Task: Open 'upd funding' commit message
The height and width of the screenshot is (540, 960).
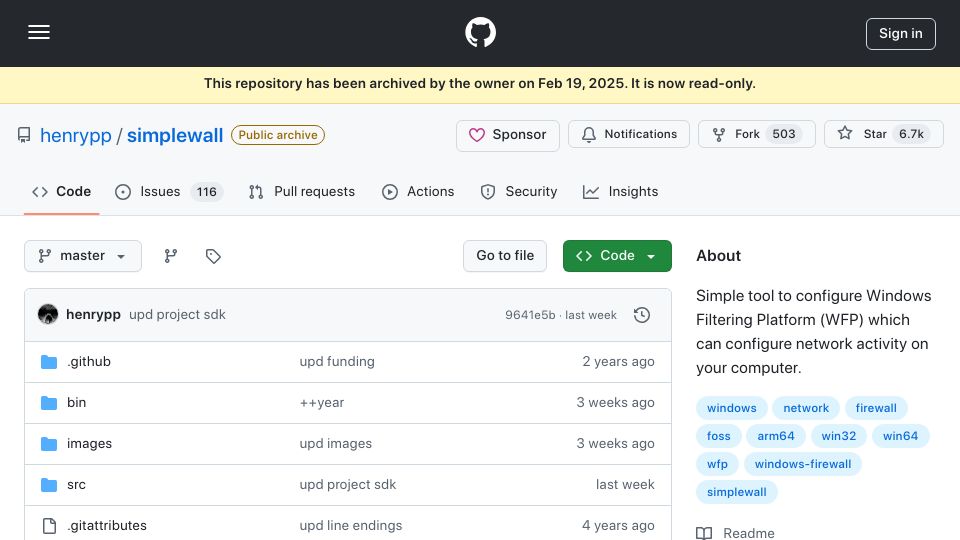Action: [x=337, y=362]
